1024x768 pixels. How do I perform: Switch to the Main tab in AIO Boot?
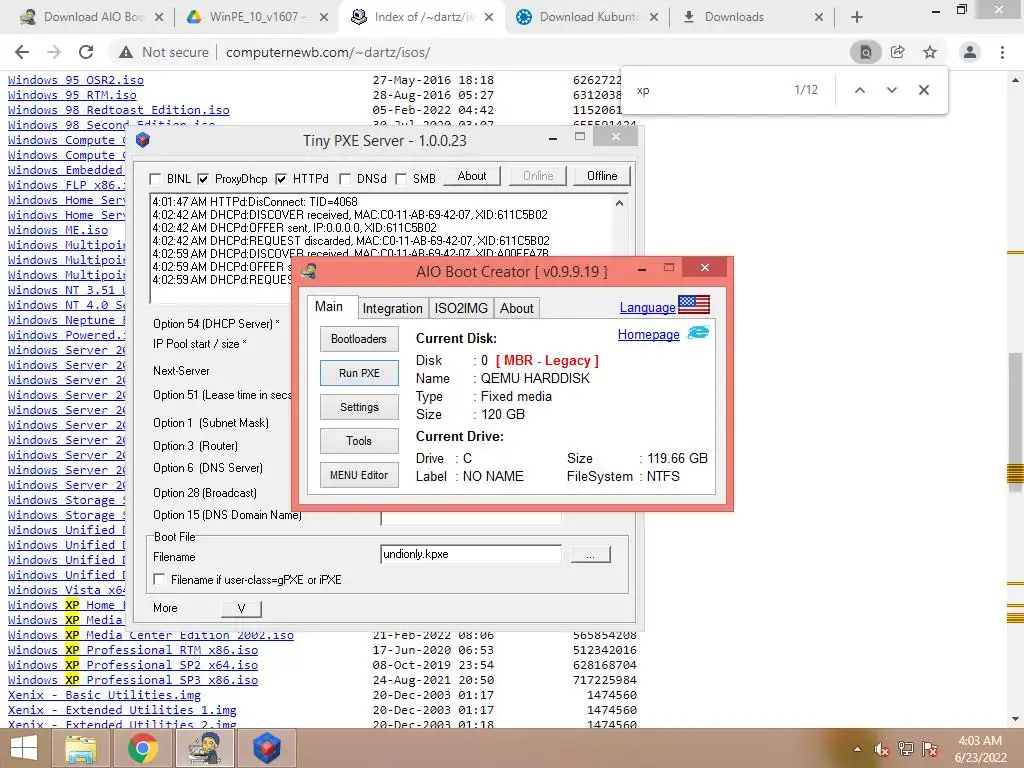pyautogui.click(x=329, y=307)
